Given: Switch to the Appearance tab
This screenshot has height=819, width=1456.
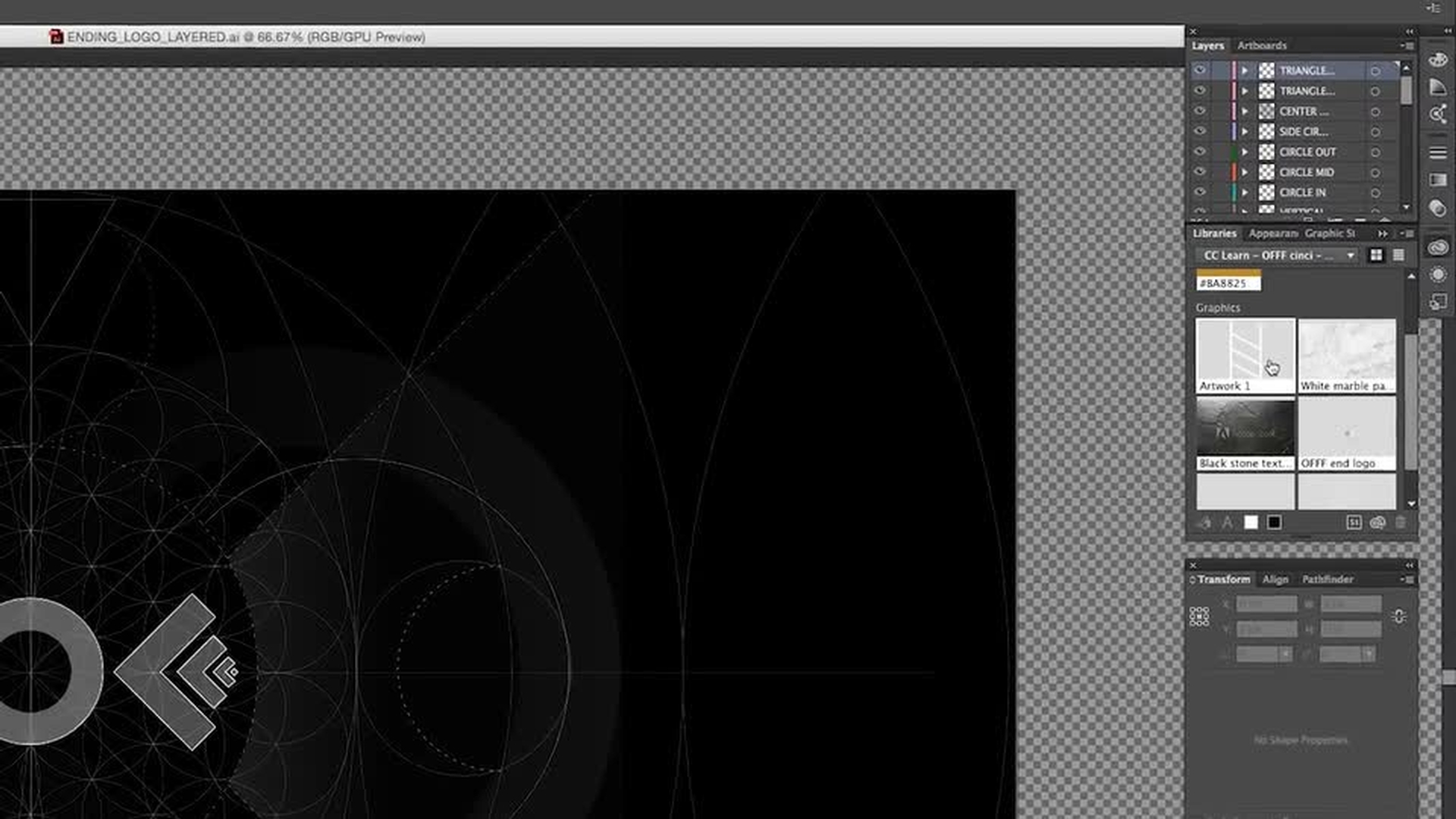Looking at the screenshot, I should pyautogui.click(x=1273, y=234).
